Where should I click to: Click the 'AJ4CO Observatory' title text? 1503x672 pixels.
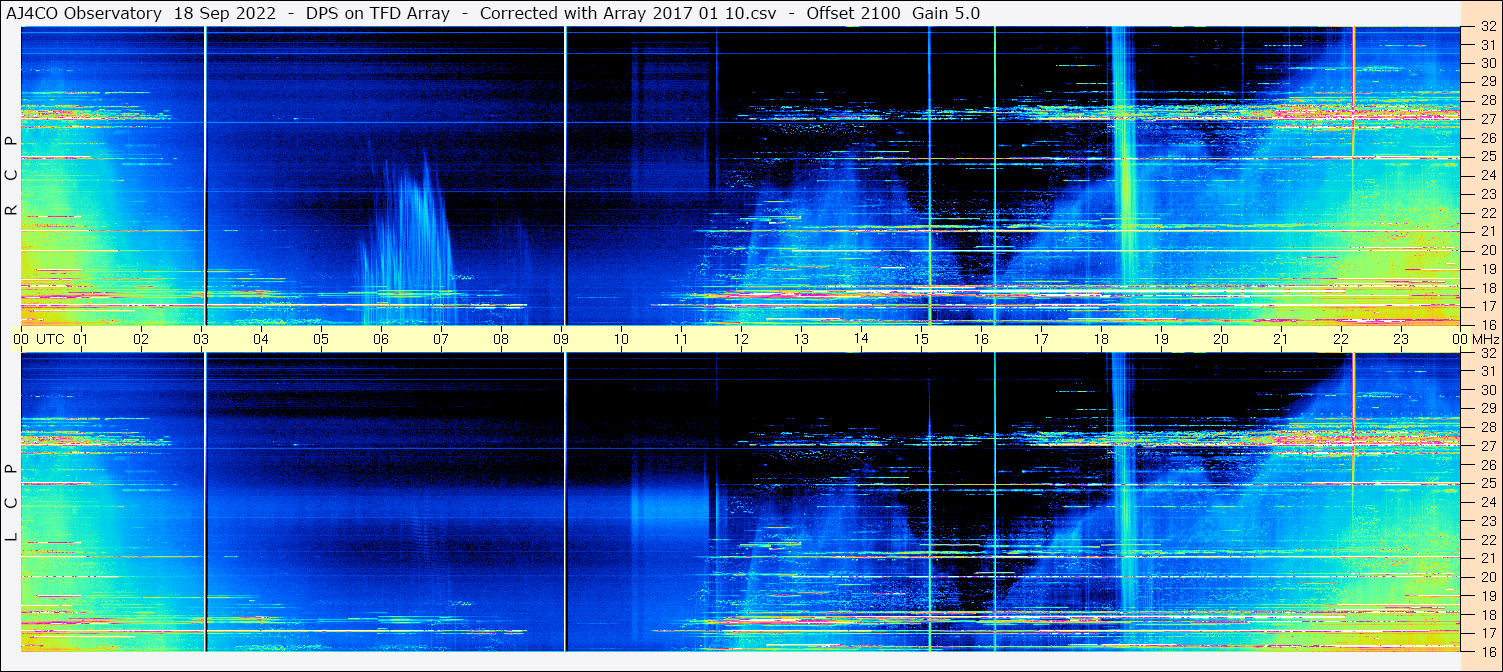click(83, 13)
